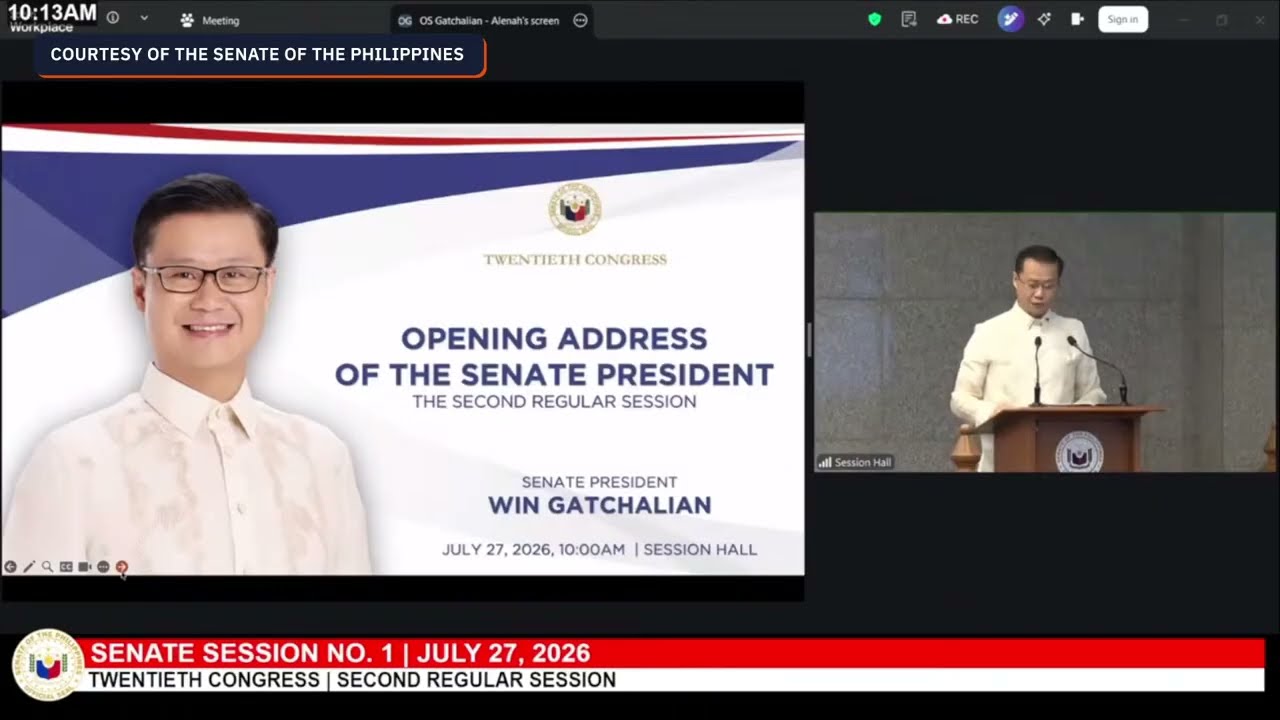Image resolution: width=1280 pixels, height=720 pixels.
Task: Click 'JULY 27, 2026, 10:00AM' date text
Action: point(534,549)
